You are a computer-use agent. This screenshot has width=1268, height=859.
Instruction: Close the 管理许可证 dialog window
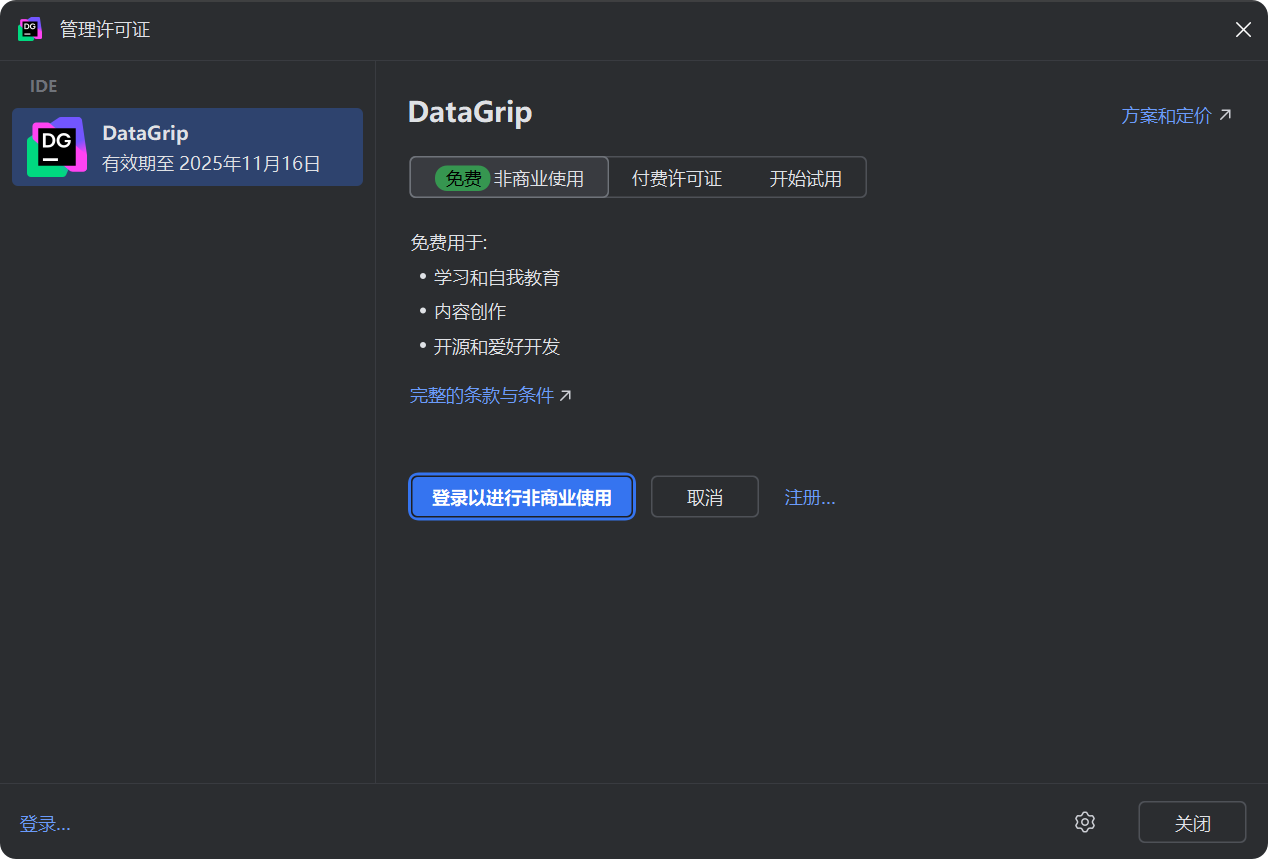(1243, 30)
